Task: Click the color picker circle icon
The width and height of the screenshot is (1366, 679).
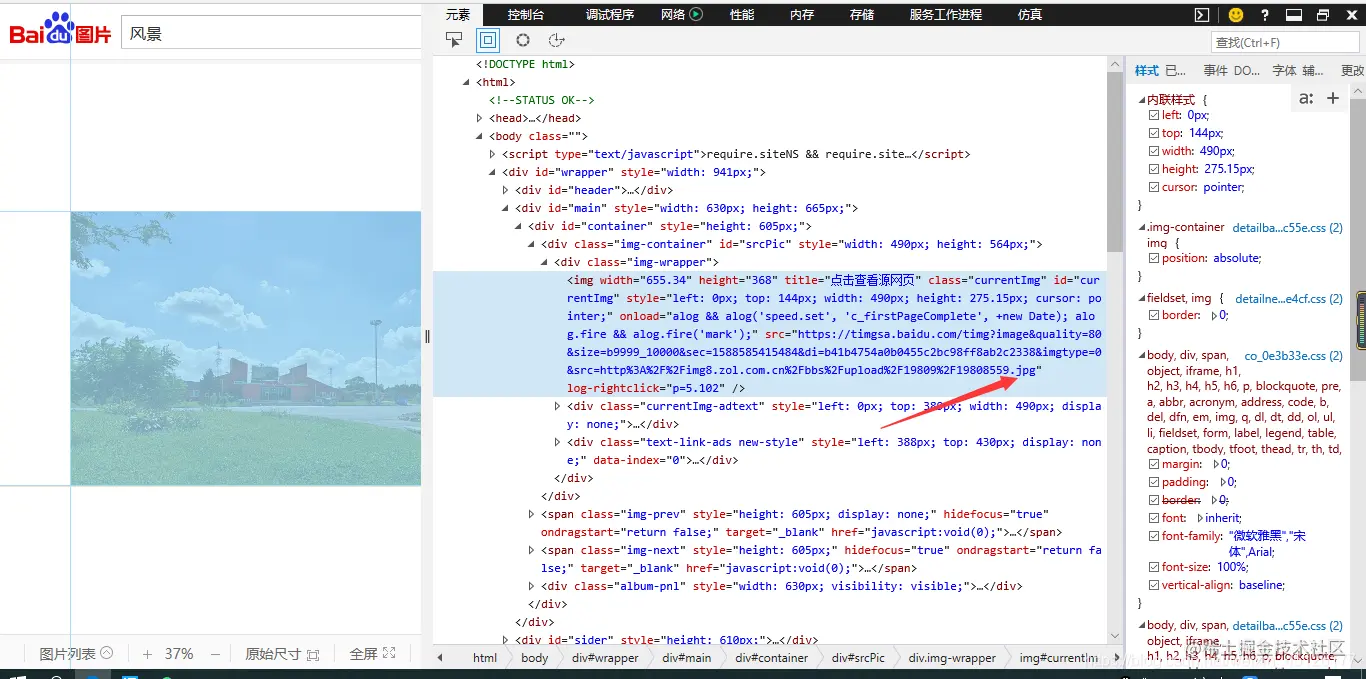Action: click(x=523, y=40)
